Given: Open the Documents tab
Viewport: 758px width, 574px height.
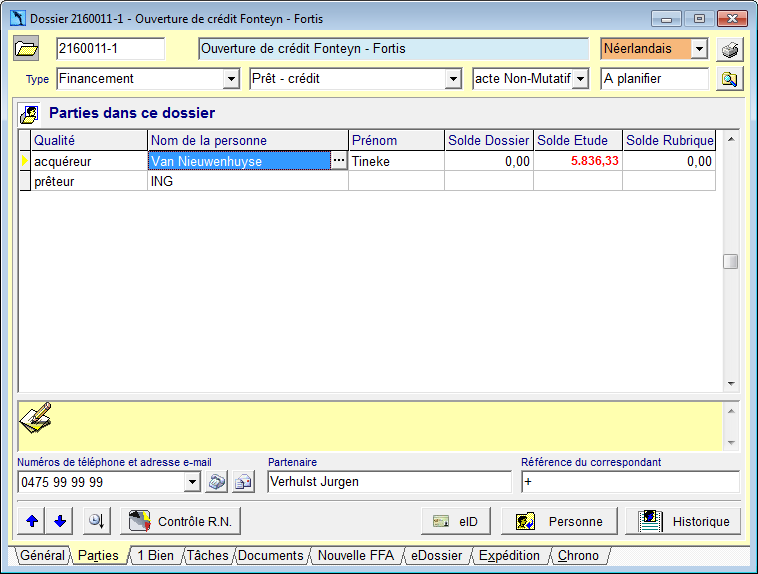Looking at the screenshot, I should pos(271,555).
